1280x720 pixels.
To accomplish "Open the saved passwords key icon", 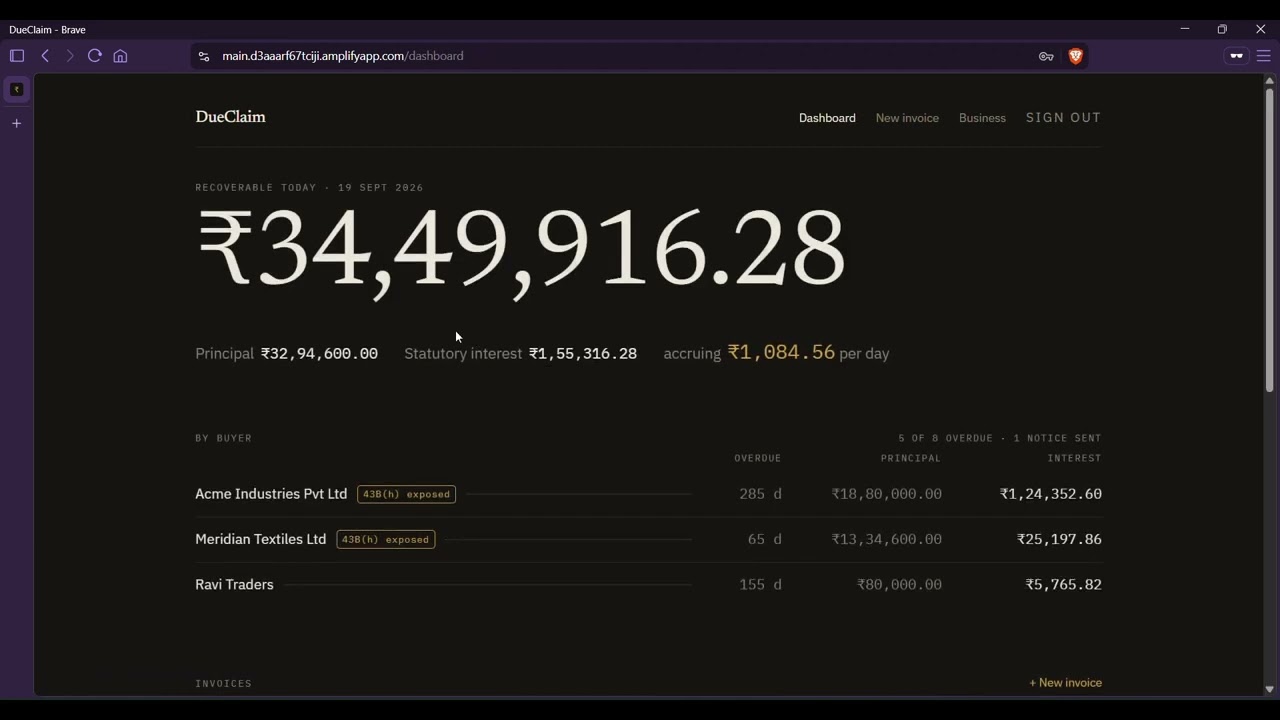I will [x=1046, y=56].
